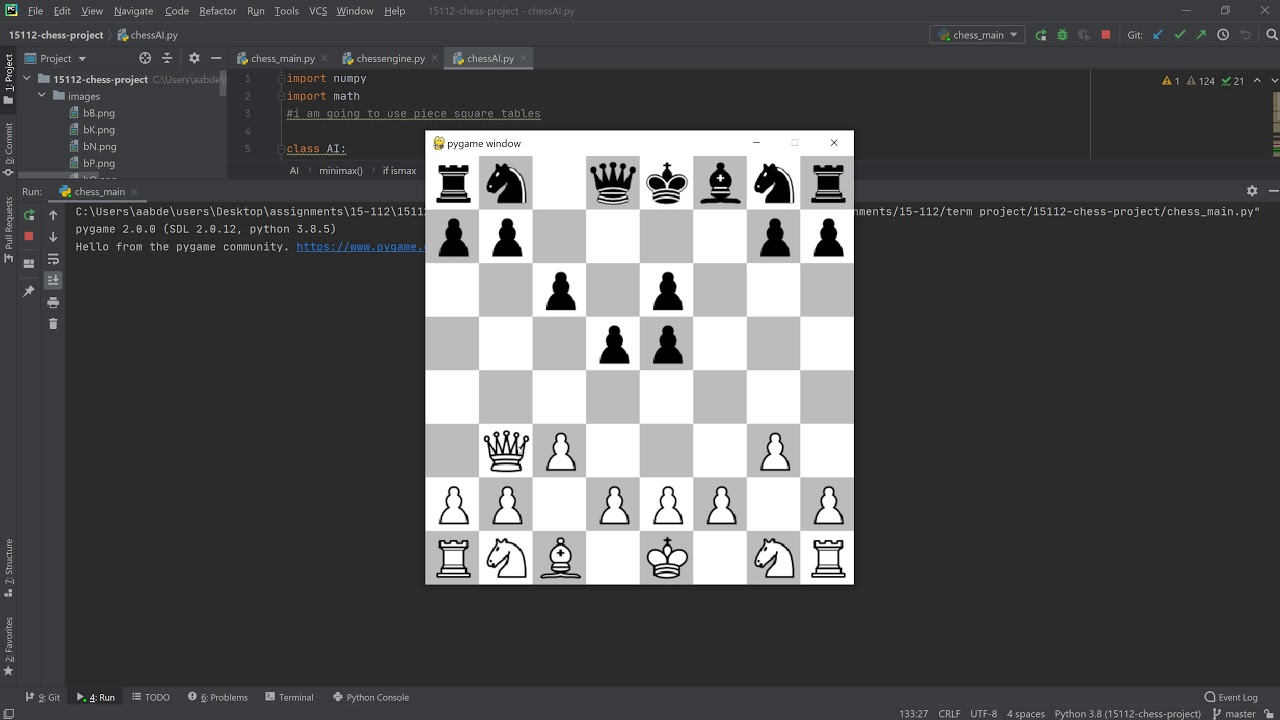Click the AI class breadcrumb
1280x720 pixels.
[x=294, y=171]
